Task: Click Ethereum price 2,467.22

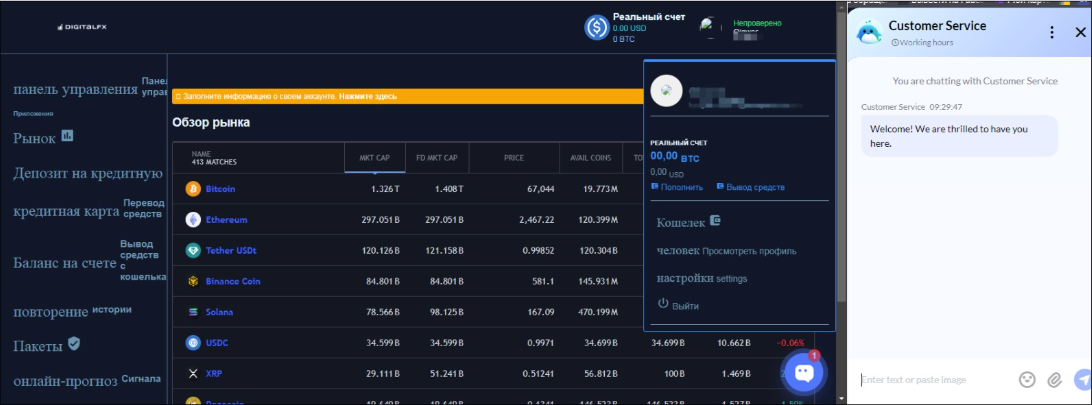Action: 536,220
